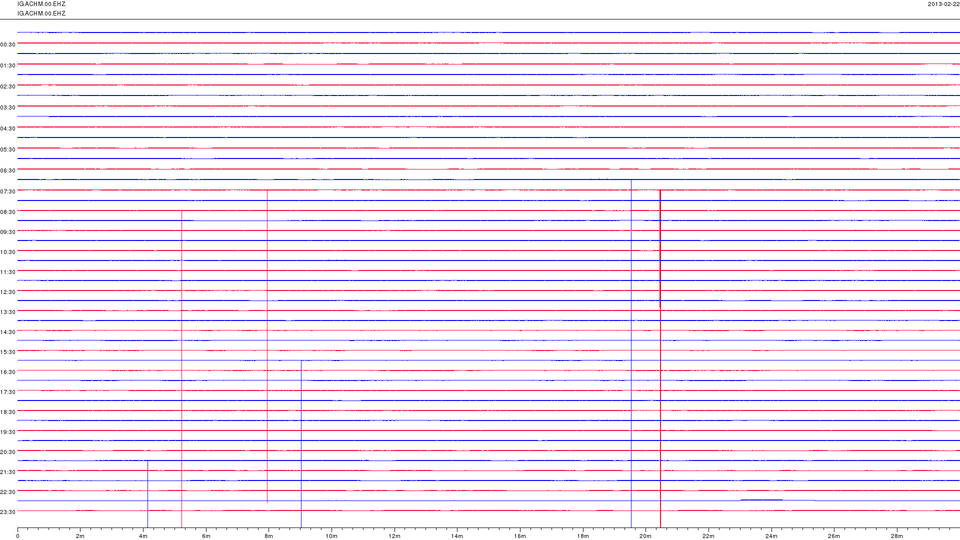Screen dimensions: 960x540
Task: Click the 14m axis tick label
Action: [457, 536]
